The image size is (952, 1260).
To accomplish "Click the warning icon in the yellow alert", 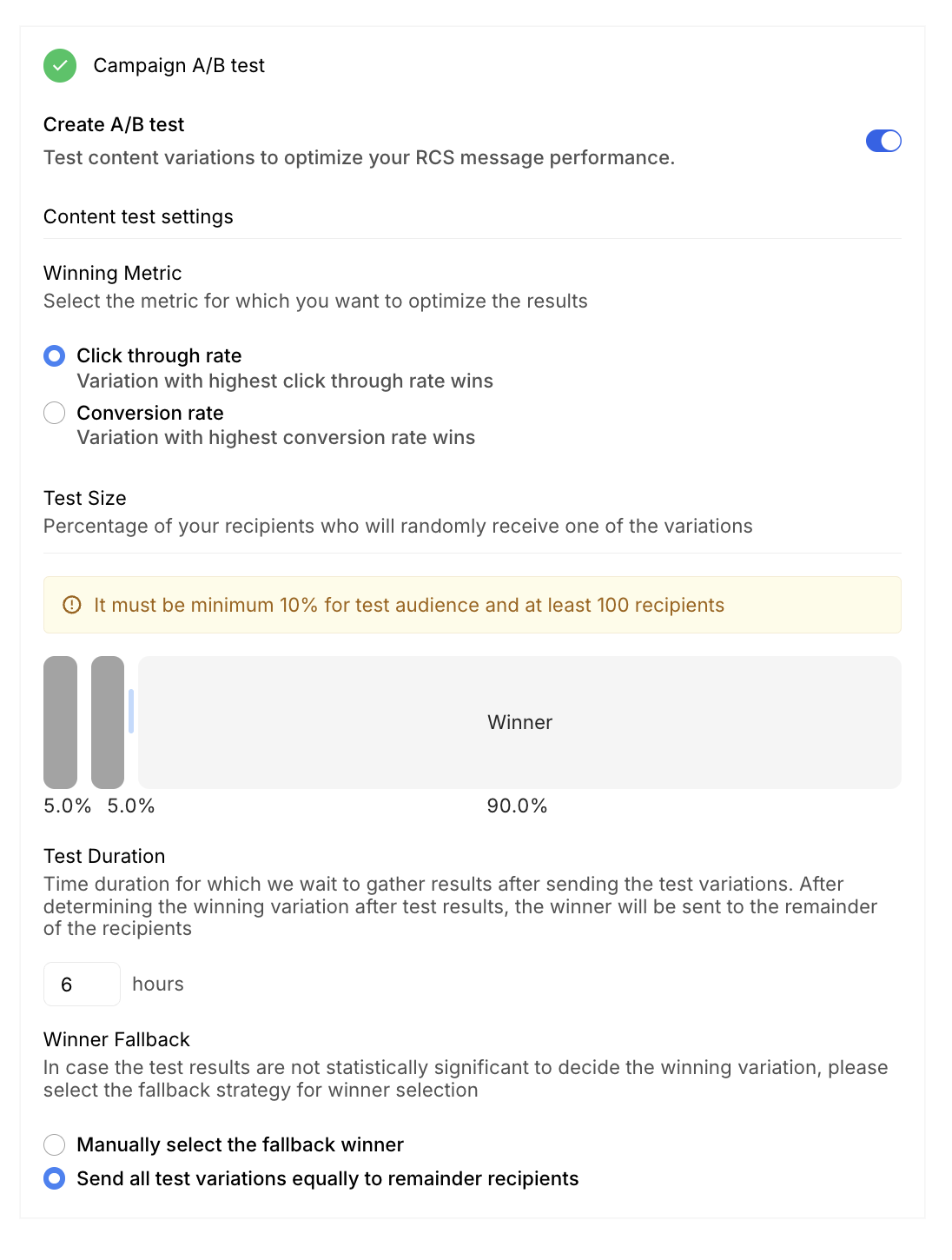I will pyautogui.click(x=72, y=605).
